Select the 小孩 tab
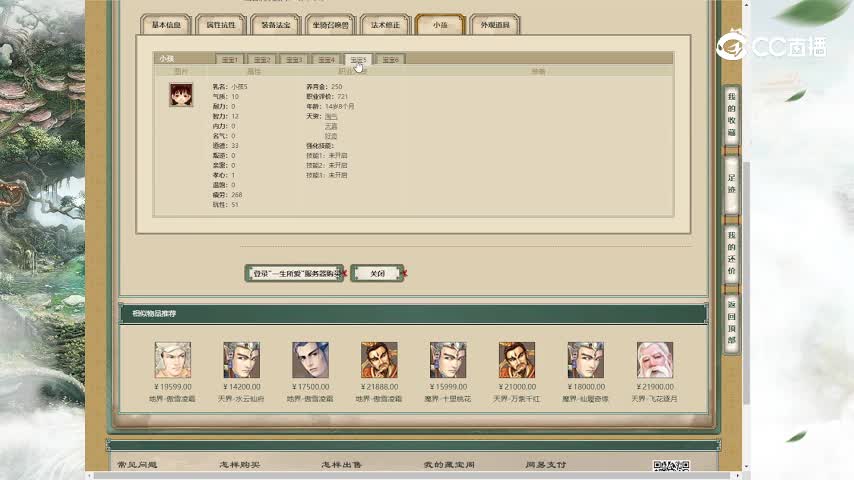The image size is (854, 480). point(440,25)
